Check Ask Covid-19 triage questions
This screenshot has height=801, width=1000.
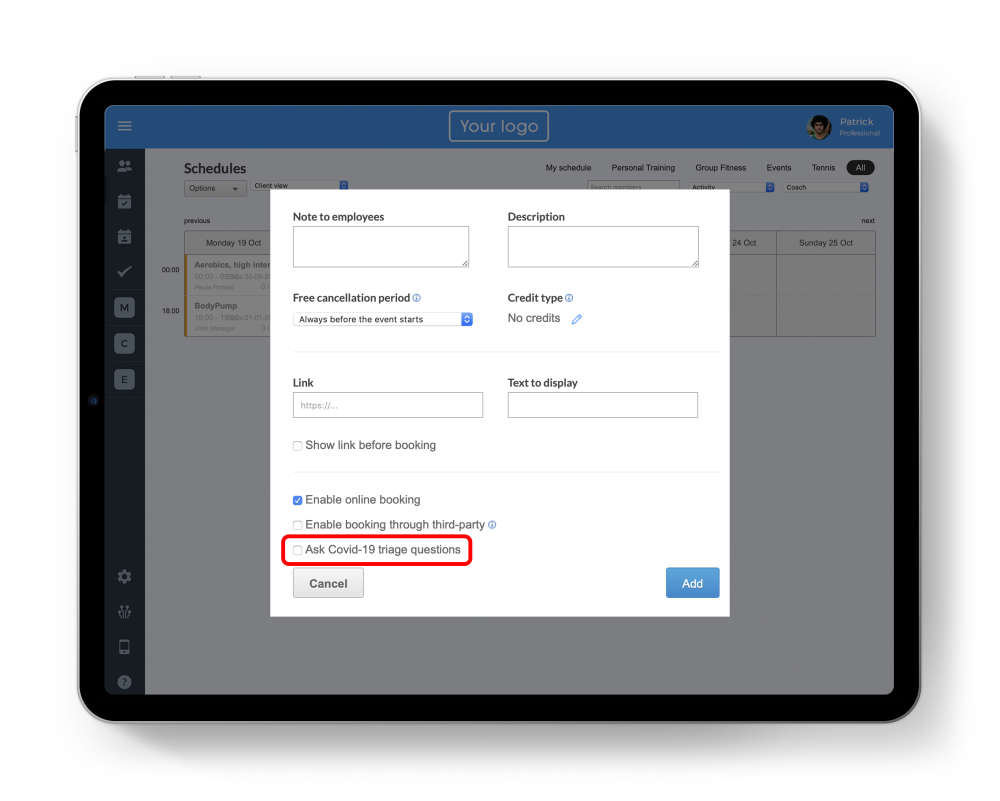[297, 550]
